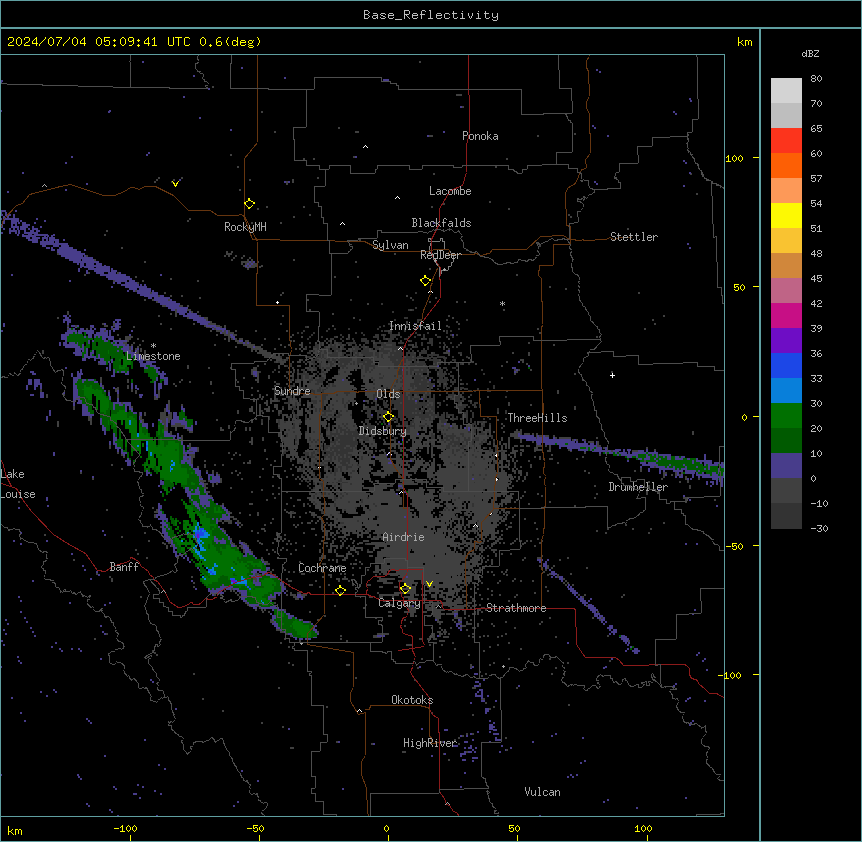Click the Calgary city label
This screenshot has height=842, width=862.
pos(399,603)
